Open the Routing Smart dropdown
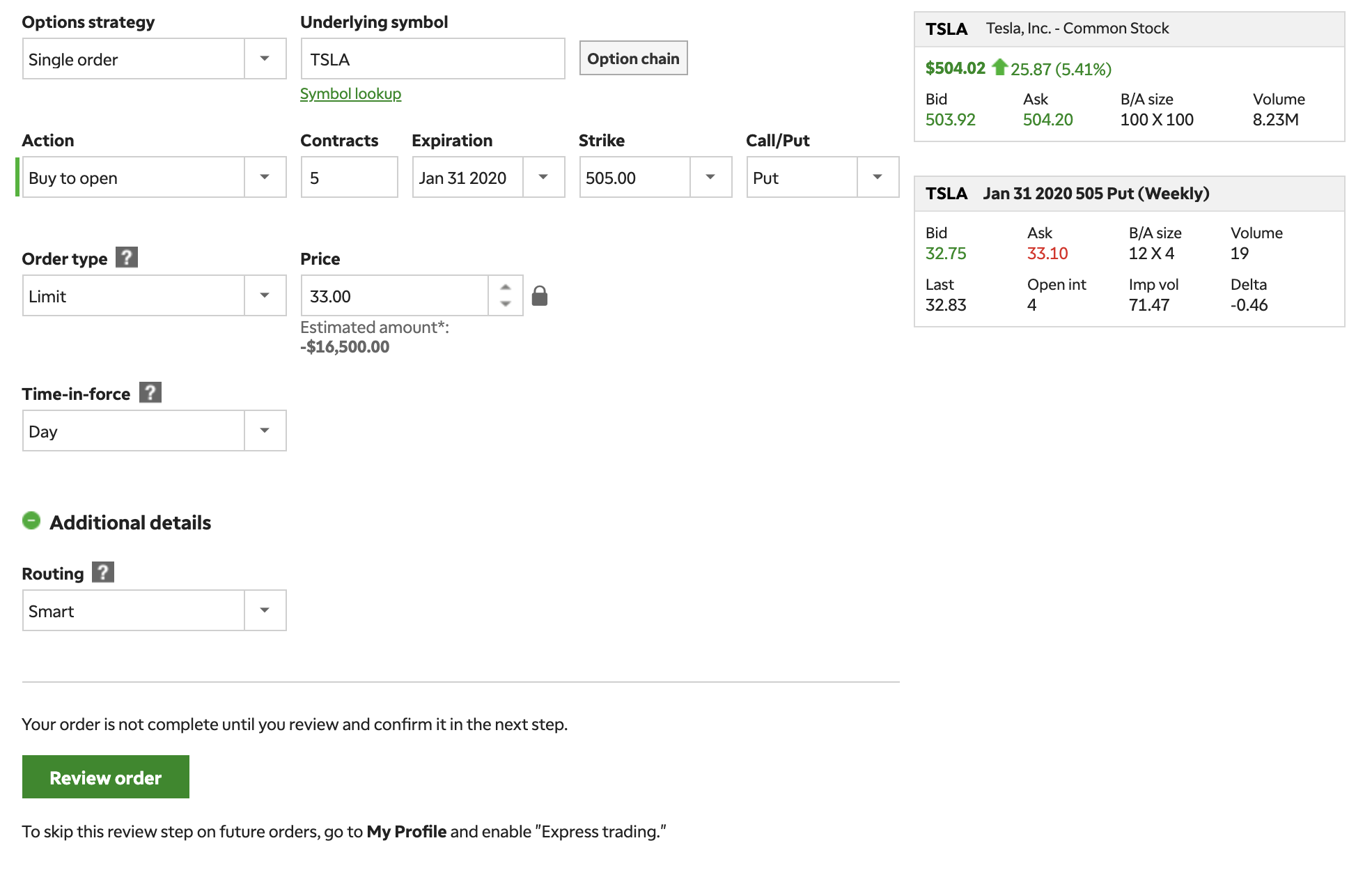This screenshot has height=875, width=1372. pyautogui.click(x=154, y=611)
